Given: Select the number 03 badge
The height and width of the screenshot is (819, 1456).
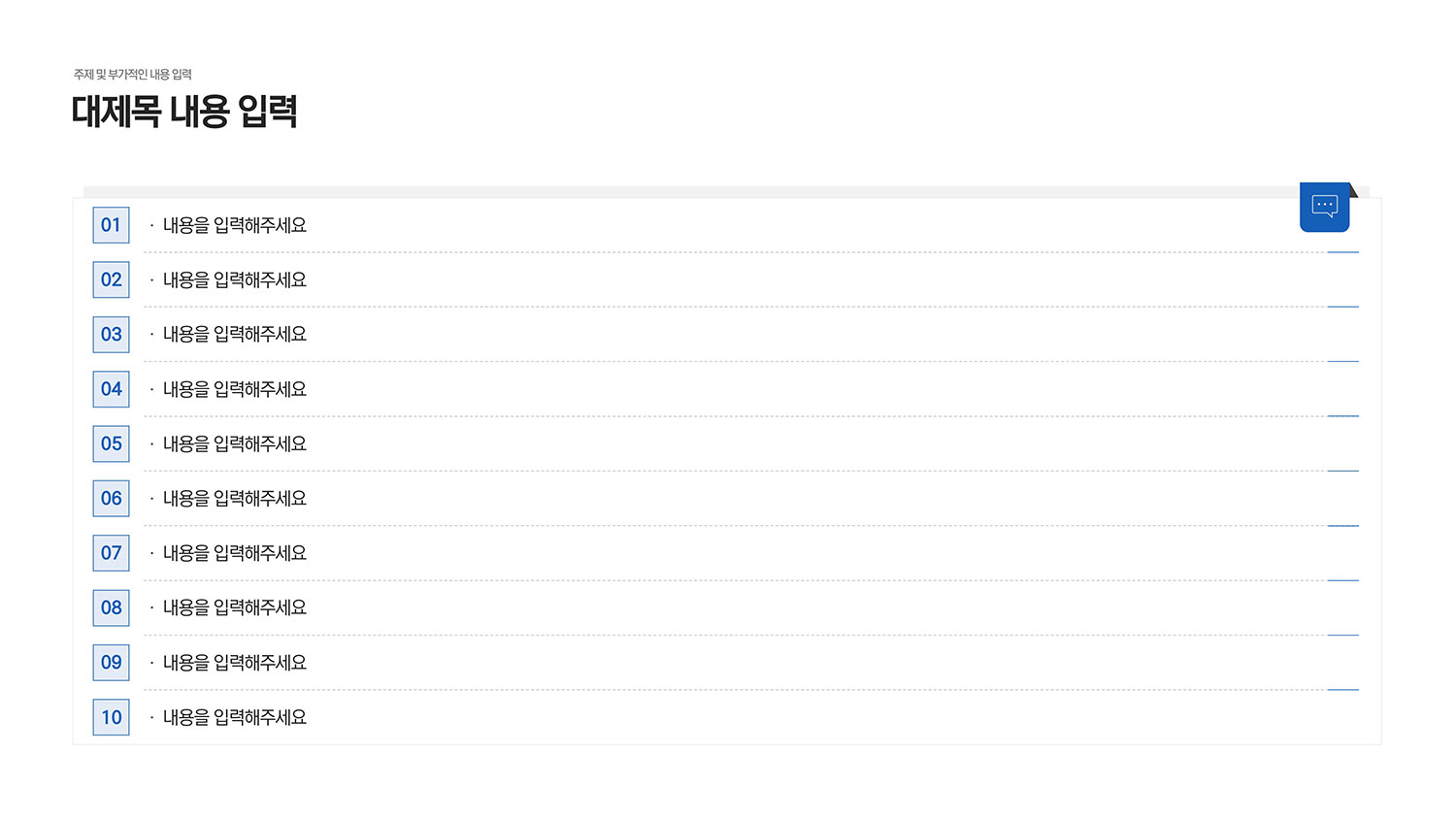Looking at the screenshot, I should 111,335.
